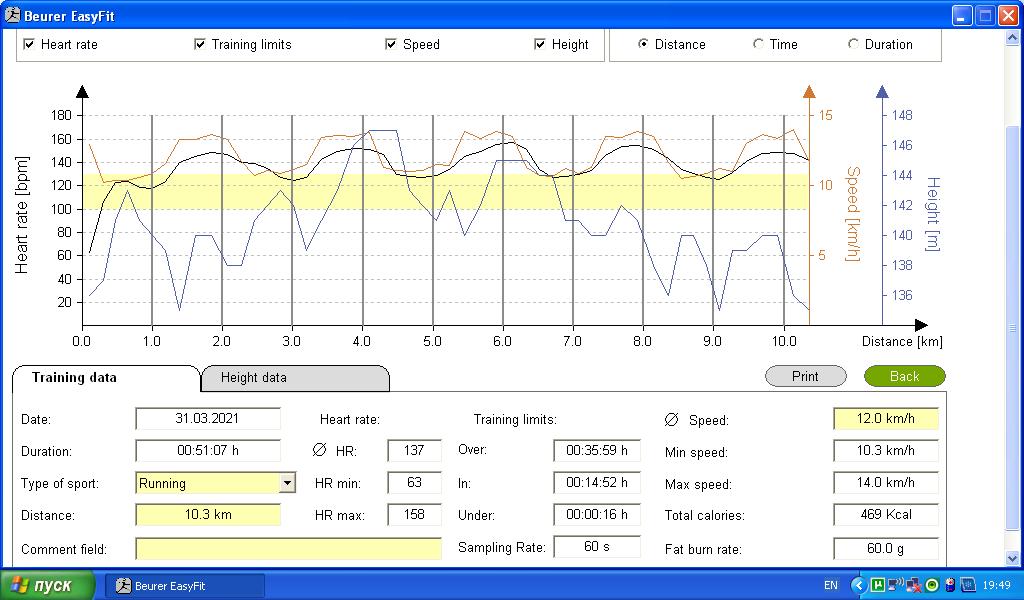Click the 15 tick on the speed axis
This screenshot has width=1024, height=600.
coord(825,116)
